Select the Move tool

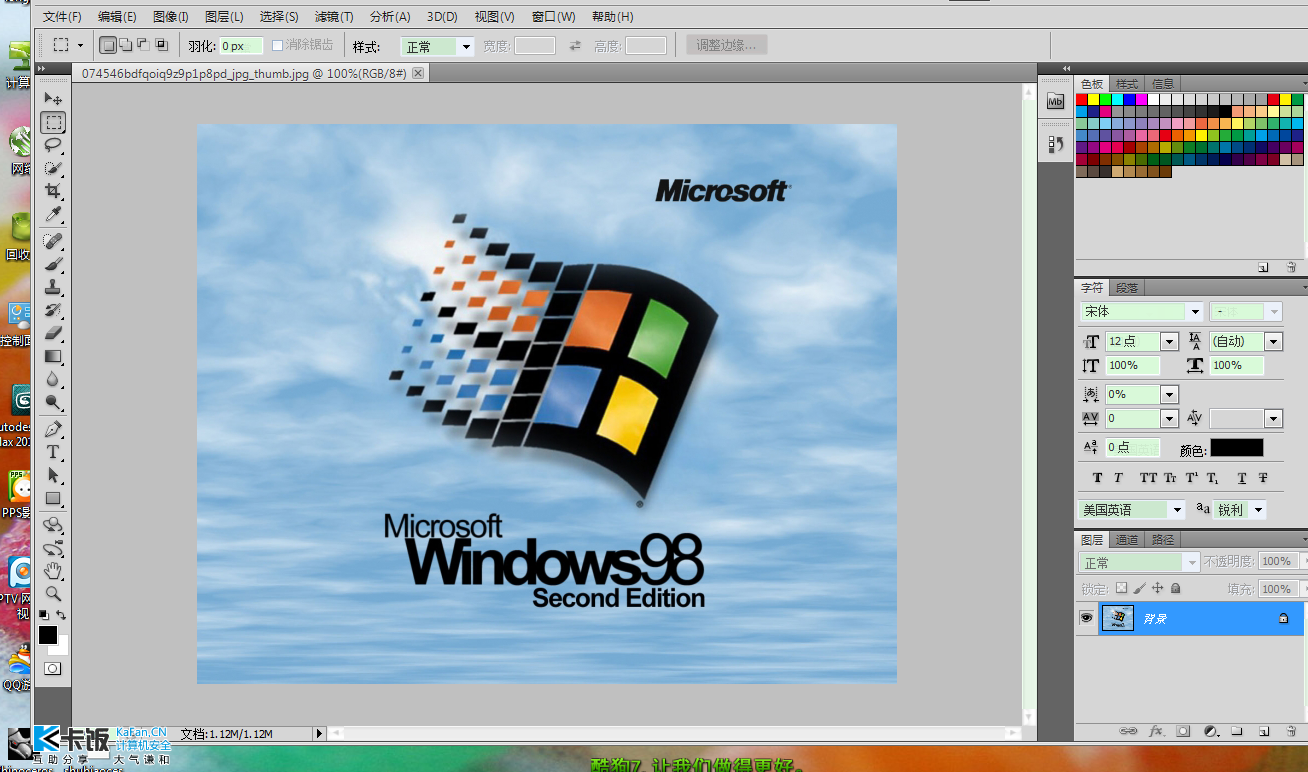[x=53, y=98]
